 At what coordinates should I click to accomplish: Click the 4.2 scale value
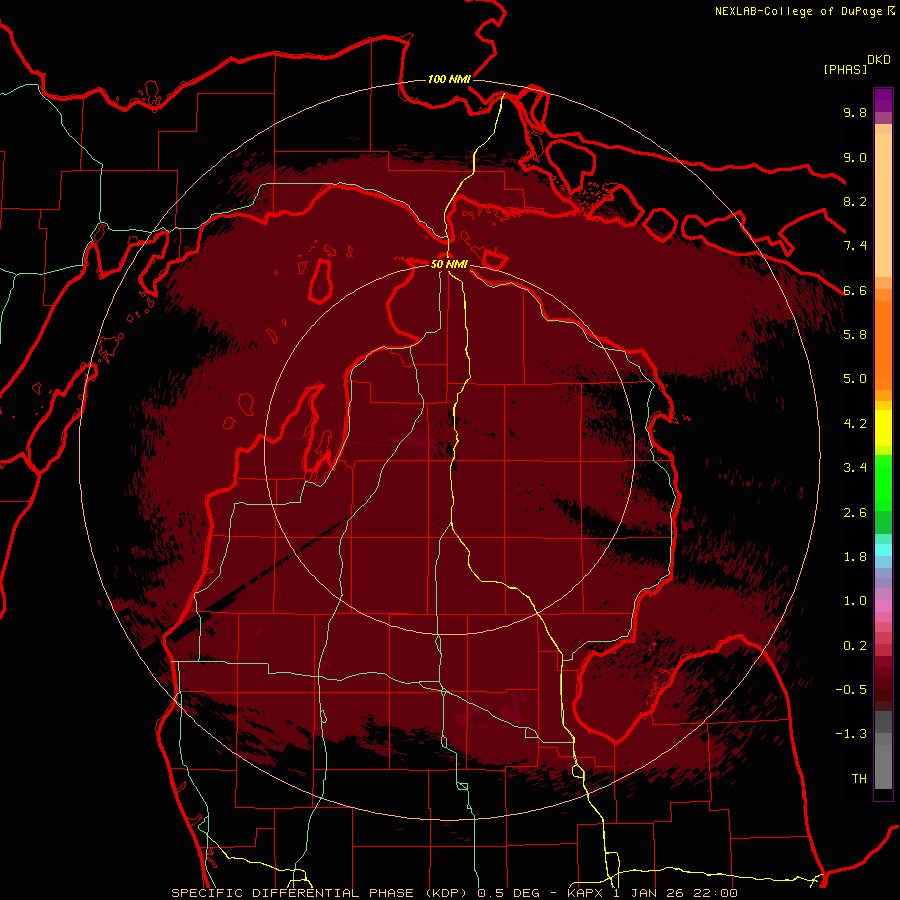[855, 424]
